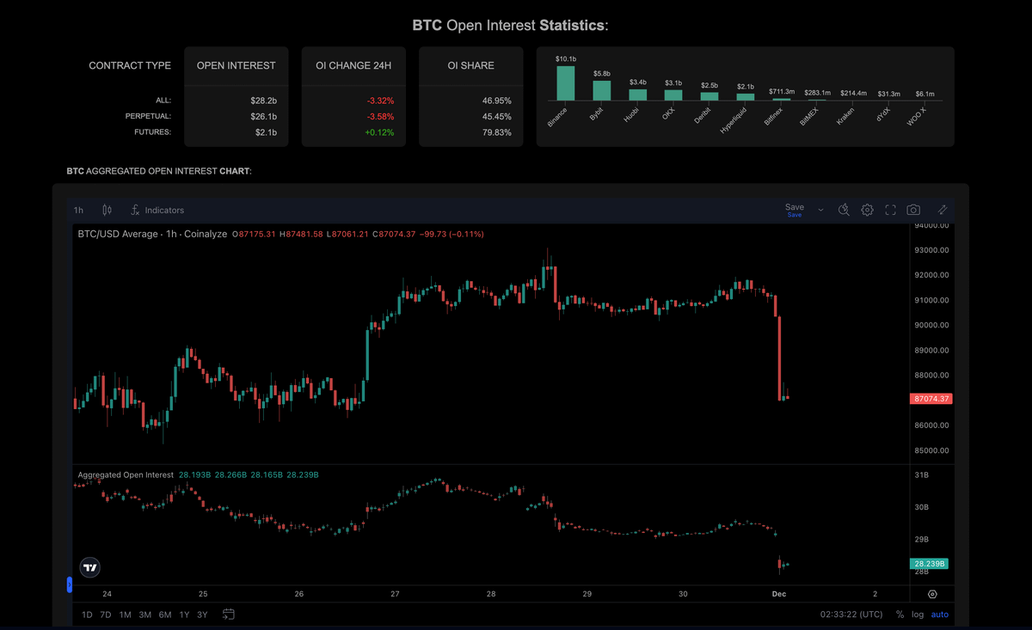Toggle auto scale mode
This screenshot has height=630, width=1032.
pos(940,614)
